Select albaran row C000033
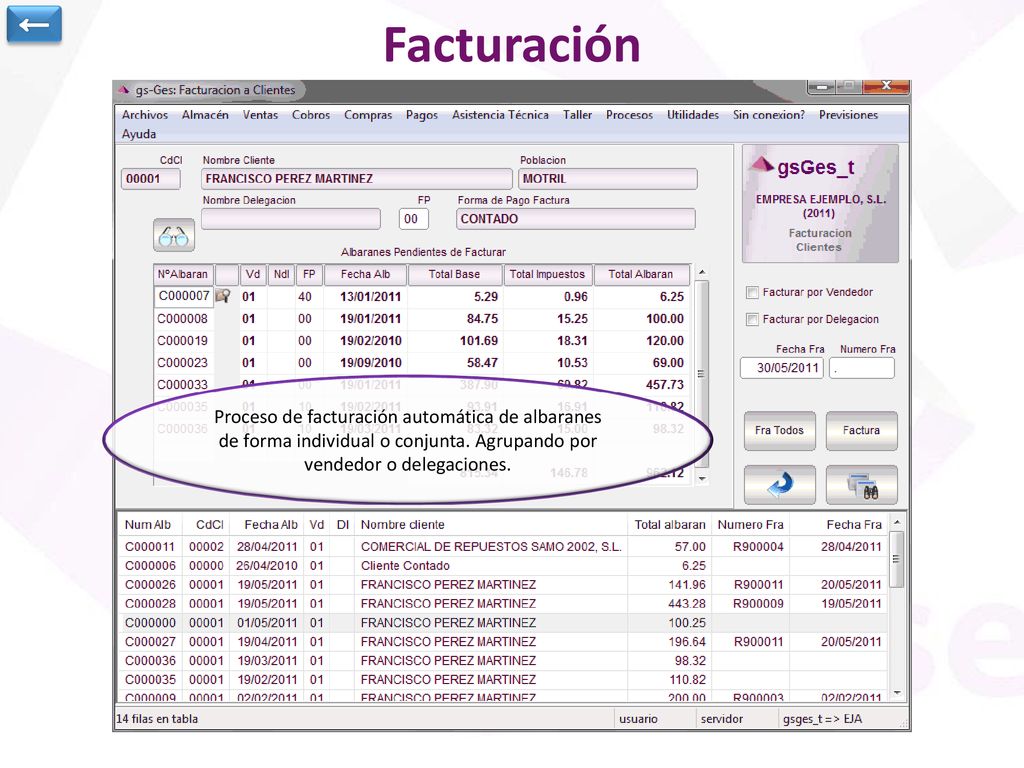The height and width of the screenshot is (768, 1024). click(422, 385)
